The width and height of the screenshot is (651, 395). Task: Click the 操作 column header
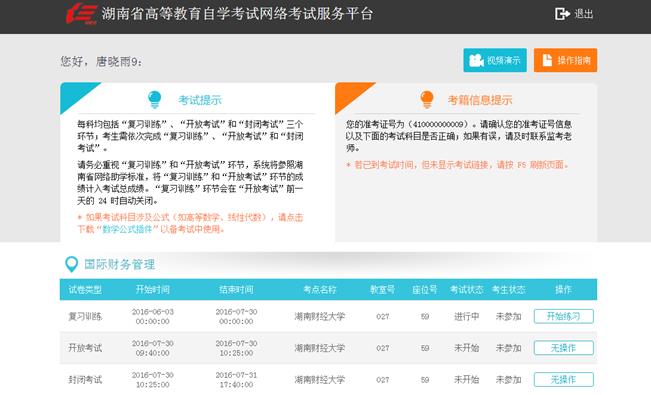coord(563,290)
